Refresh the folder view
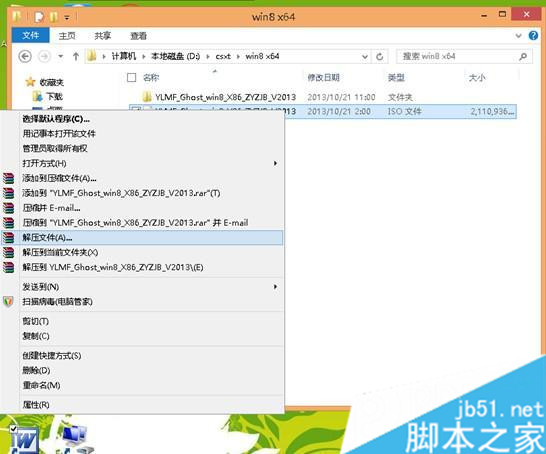546x454 pixels. click(380, 56)
